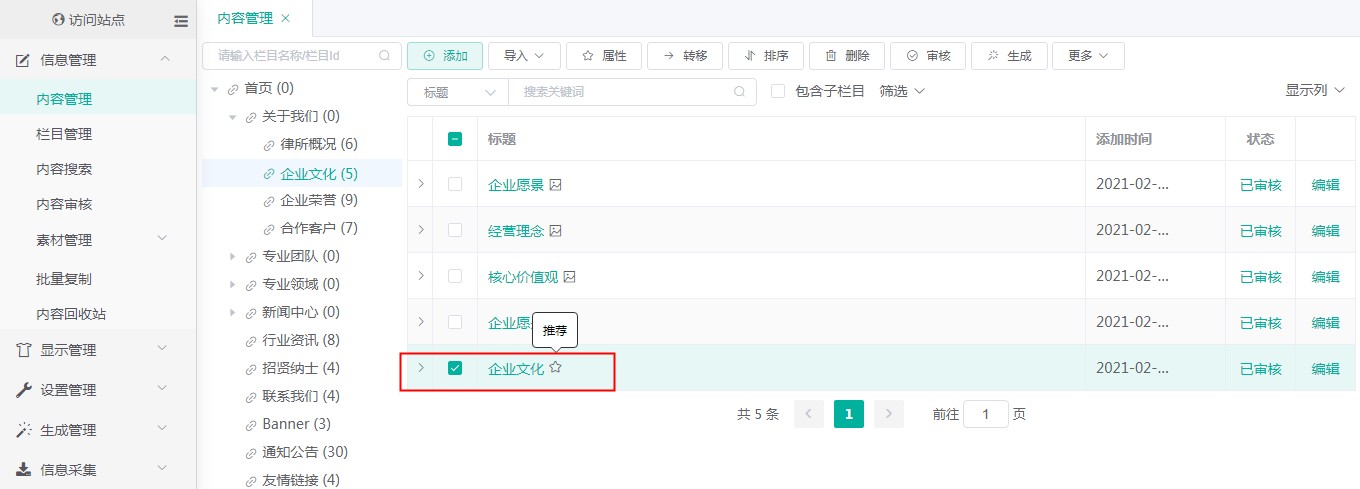Toggle the select-all header checkbox
This screenshot has height=489, width=1360.
pos(455,139)
